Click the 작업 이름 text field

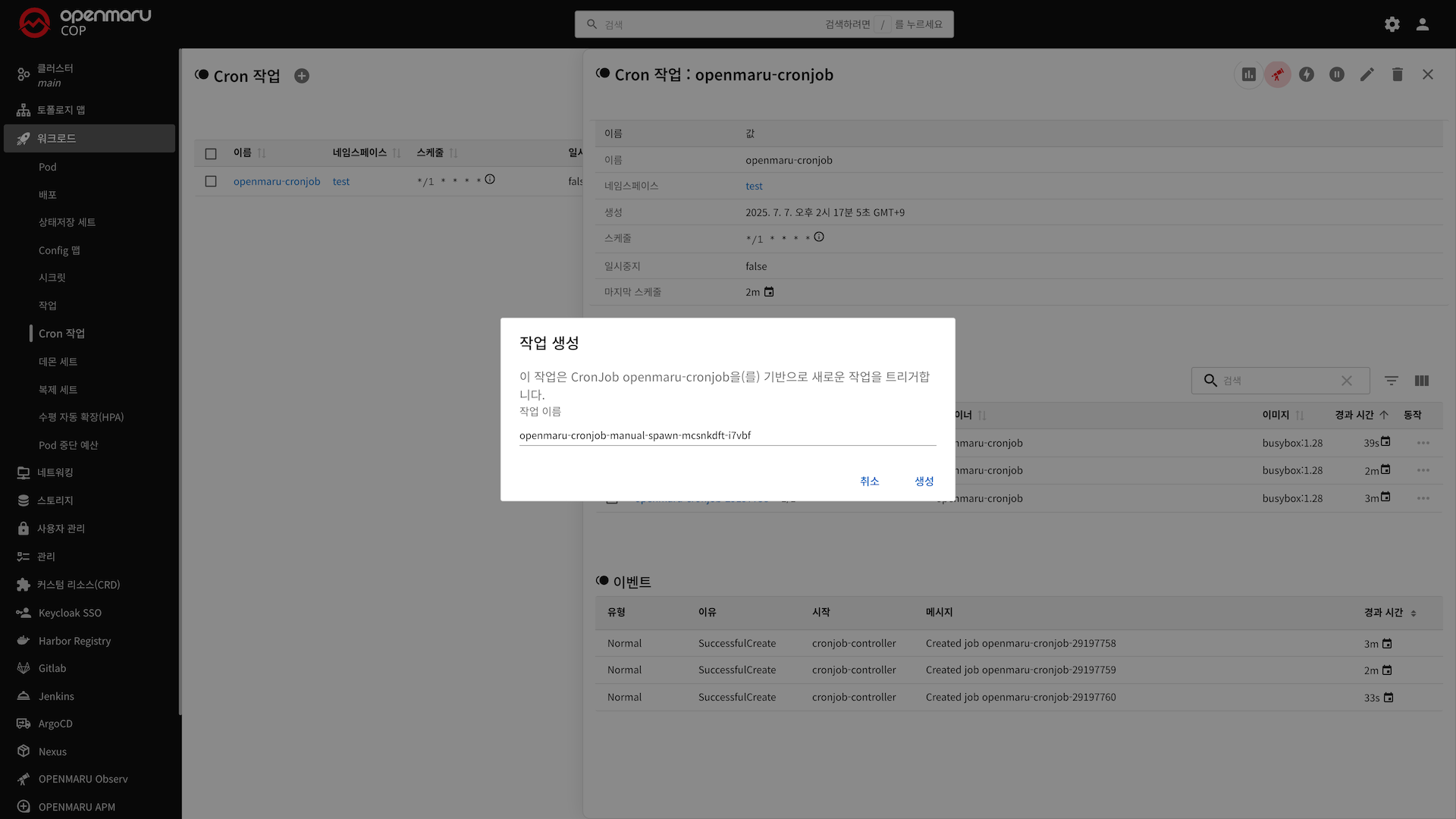click(726, 435)
